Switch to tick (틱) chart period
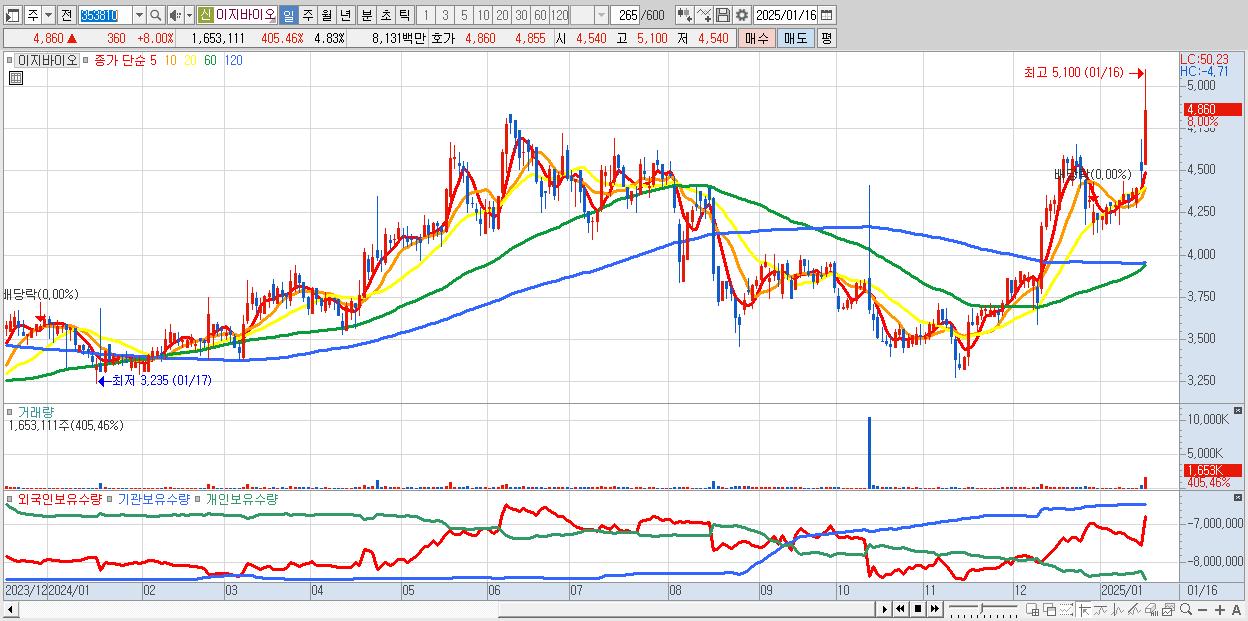This screenshot has width=1248, height=621. [404, 15]
